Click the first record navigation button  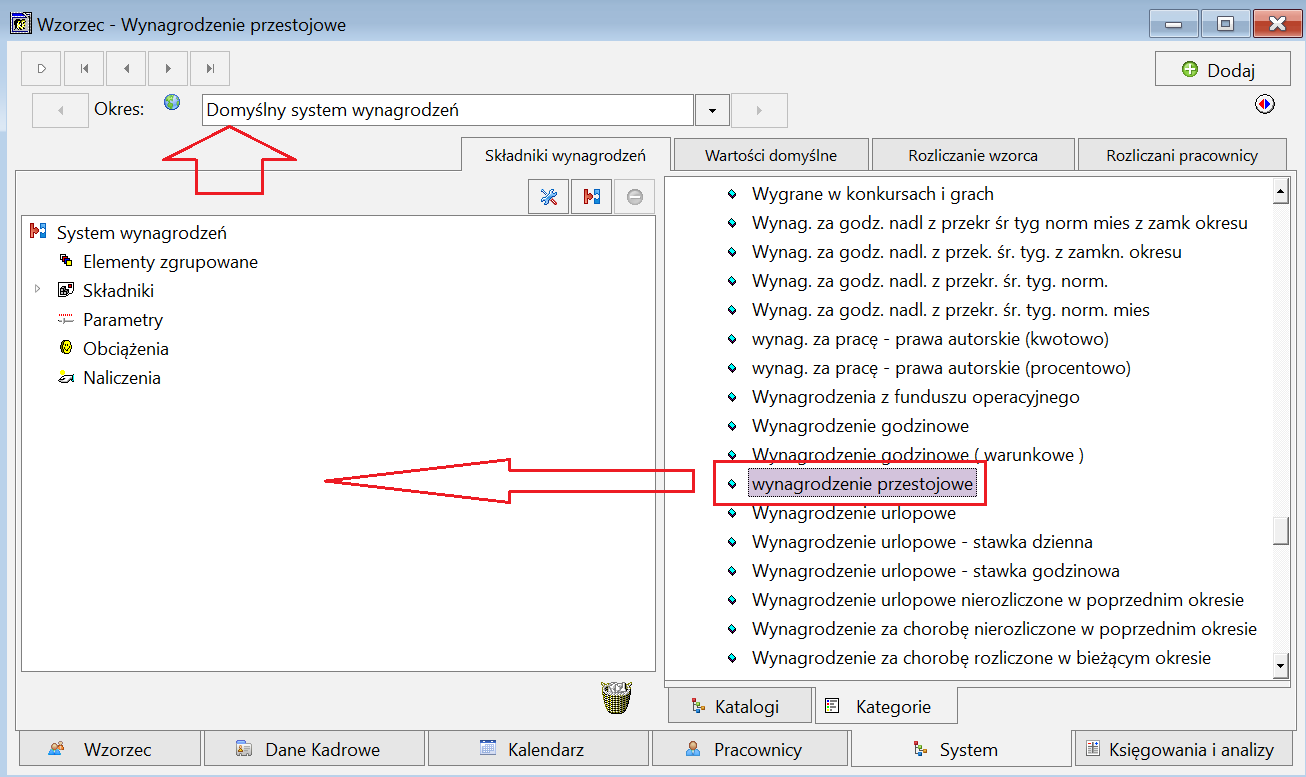pyautogui.click(x=84, y=68)
